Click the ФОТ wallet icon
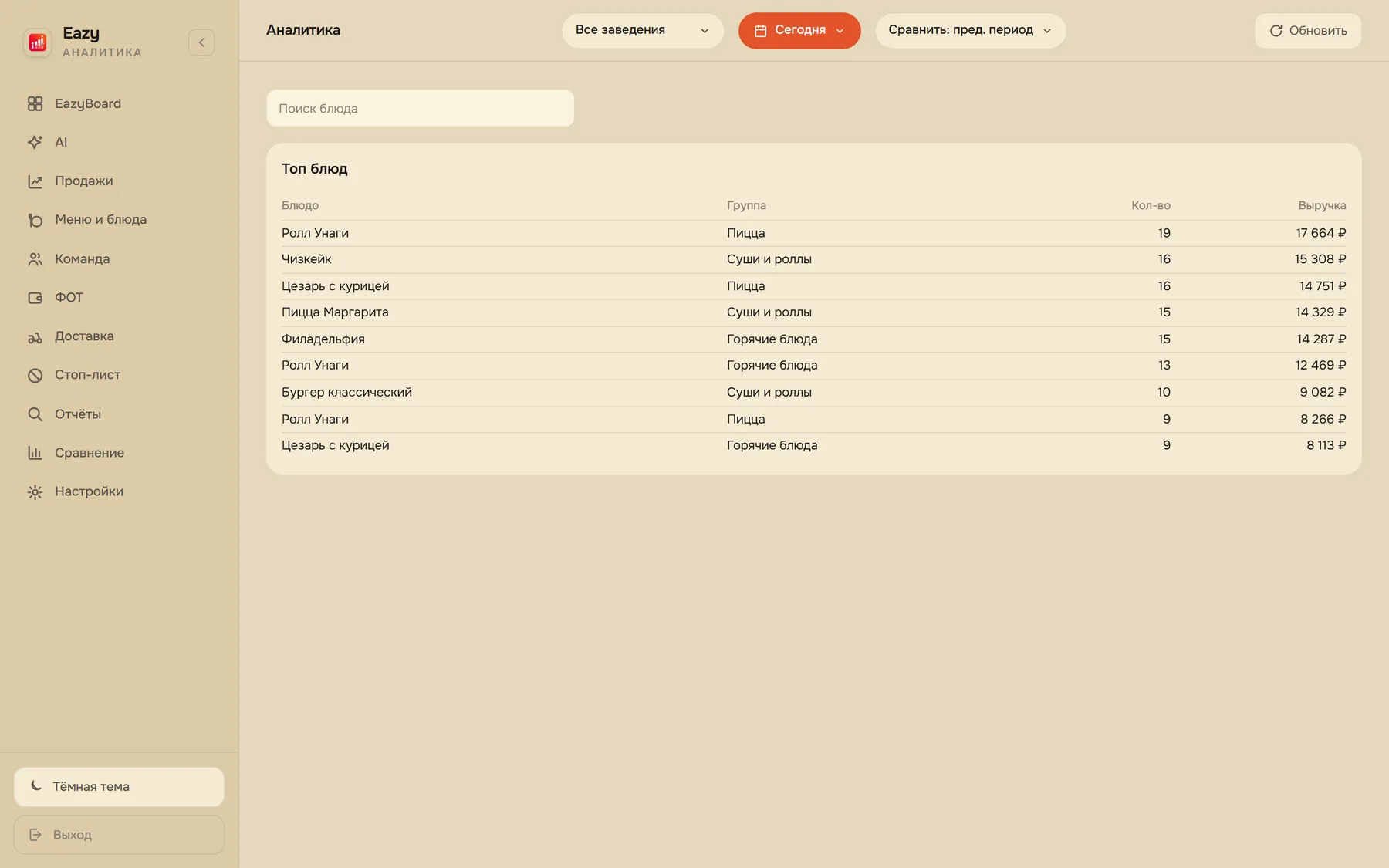This screenshot has height=868, width=1389. coord(35,298)
